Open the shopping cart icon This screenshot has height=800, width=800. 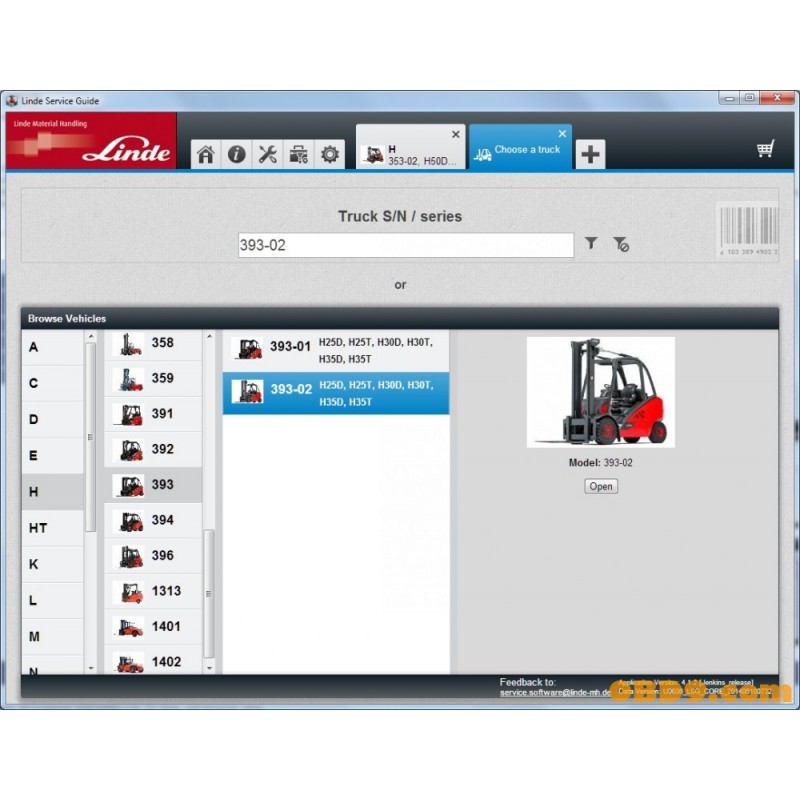[765, 149]
